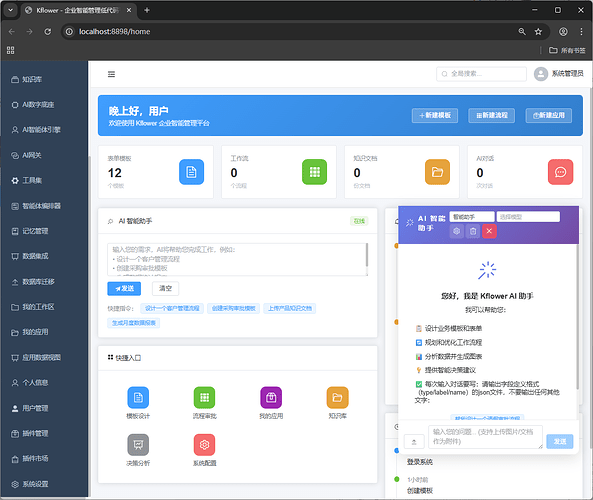The width and height of the screenshot is (593, 500).
Task: Open the 模板设计 quick entry icon
Action: [138, 398]
